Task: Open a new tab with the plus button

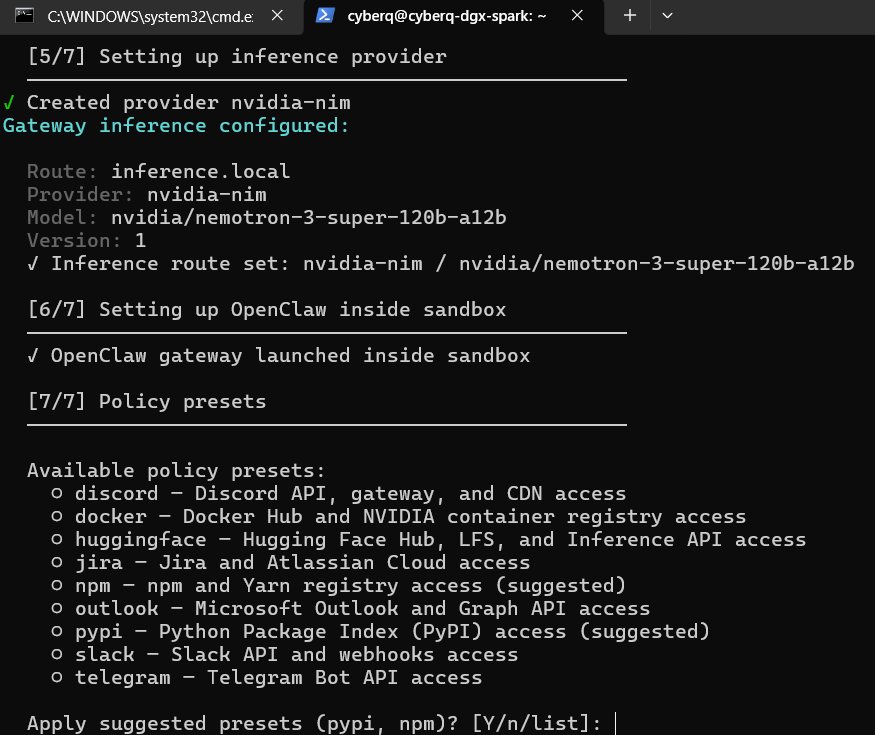Action: click(630, 16)
